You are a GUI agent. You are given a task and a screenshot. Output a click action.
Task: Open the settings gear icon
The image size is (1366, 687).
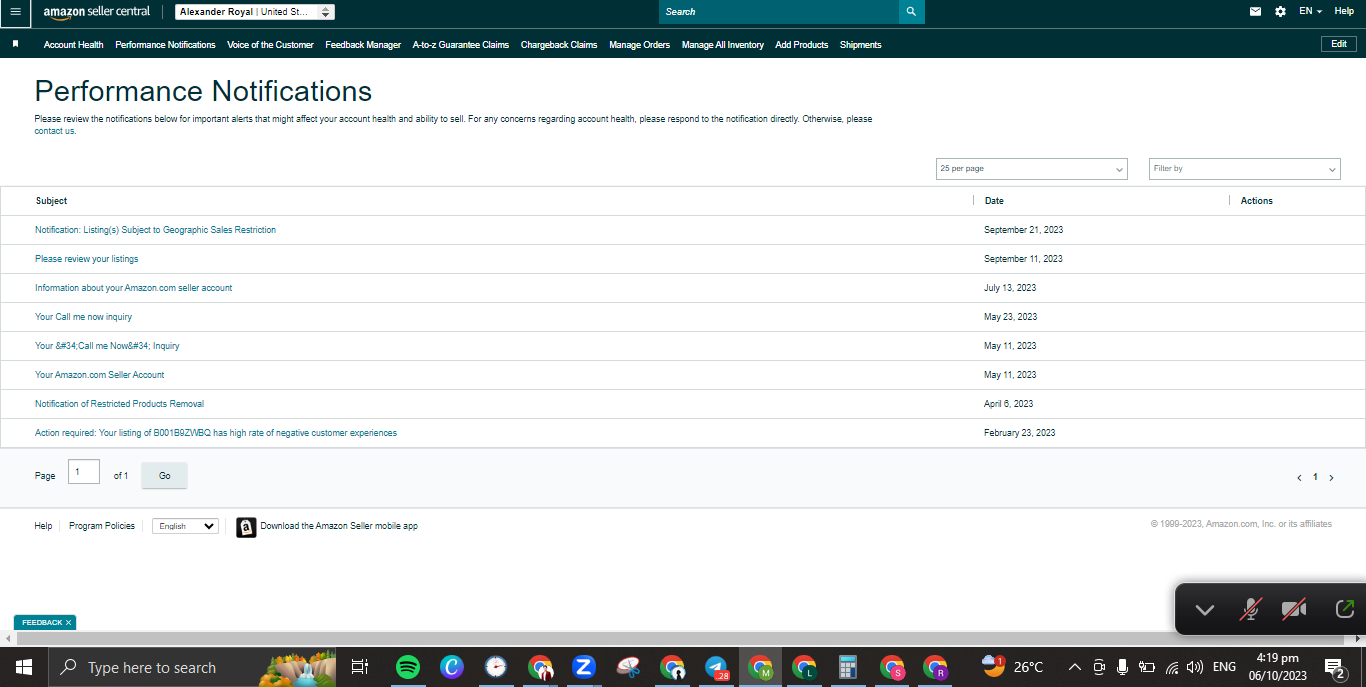pyautogui.click(x=1281, y=12)
